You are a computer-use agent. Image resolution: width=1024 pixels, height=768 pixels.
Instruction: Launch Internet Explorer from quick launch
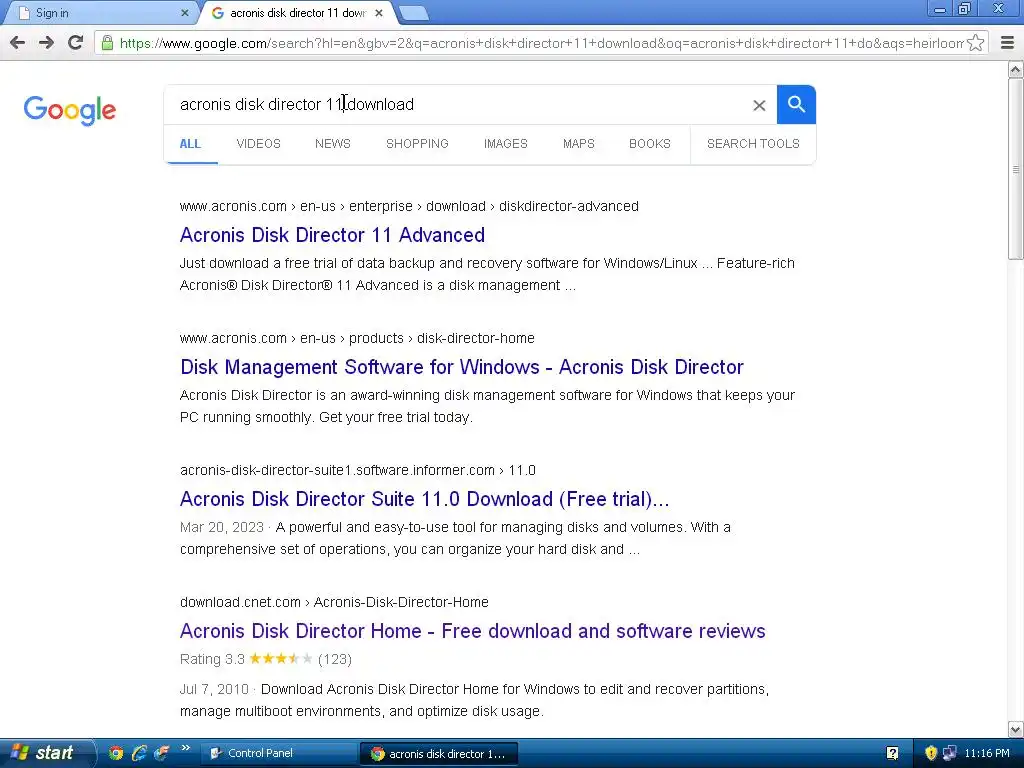[138, 753]
